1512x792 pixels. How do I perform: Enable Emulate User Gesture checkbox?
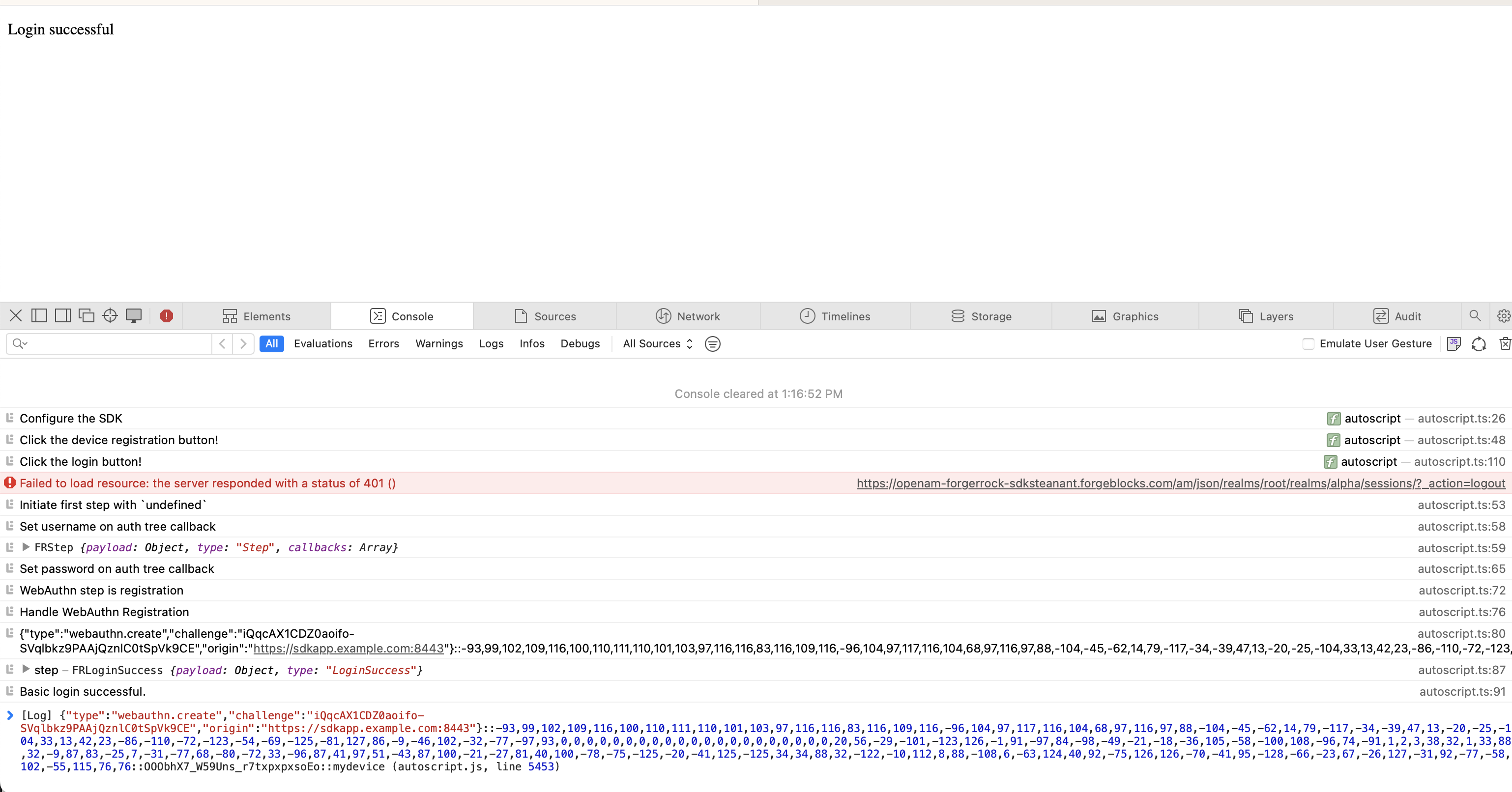coord(1308,344)
